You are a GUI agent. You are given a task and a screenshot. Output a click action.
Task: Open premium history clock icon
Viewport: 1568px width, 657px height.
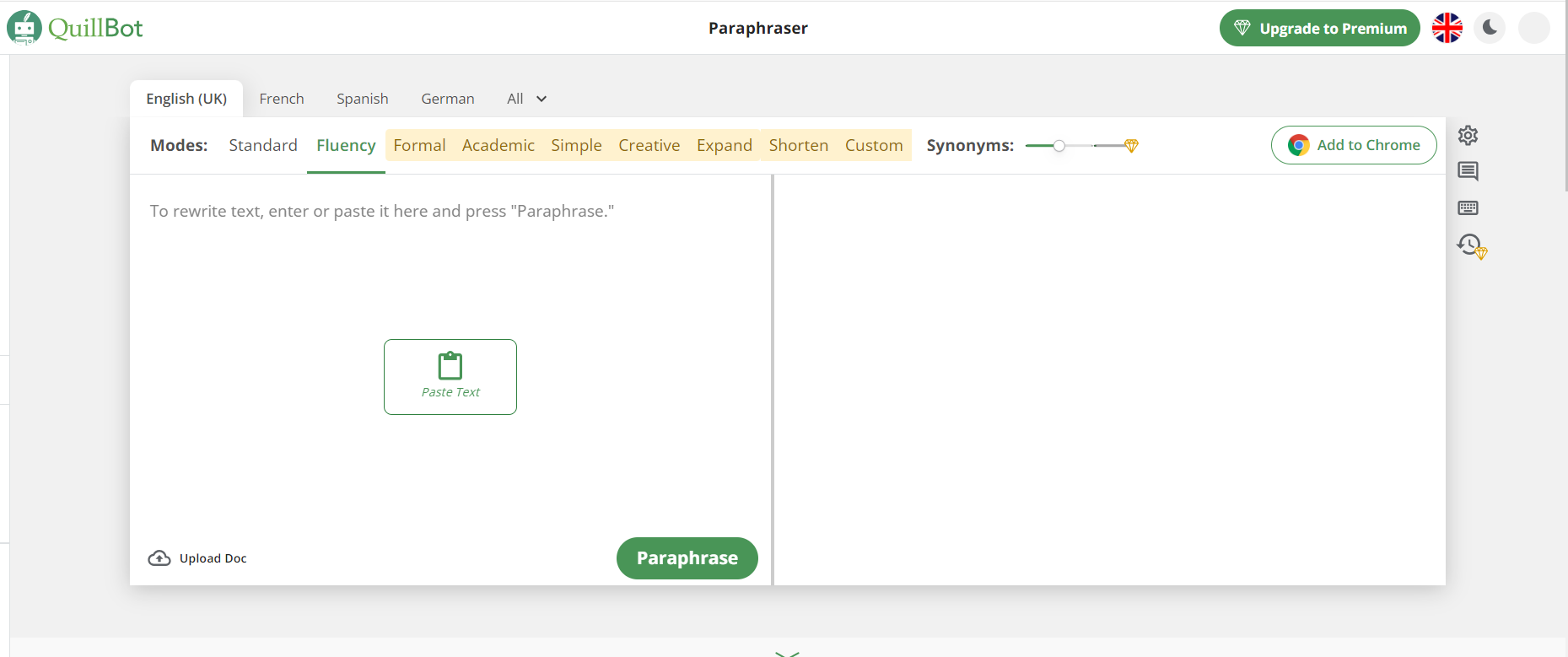tap(1472, 246)
